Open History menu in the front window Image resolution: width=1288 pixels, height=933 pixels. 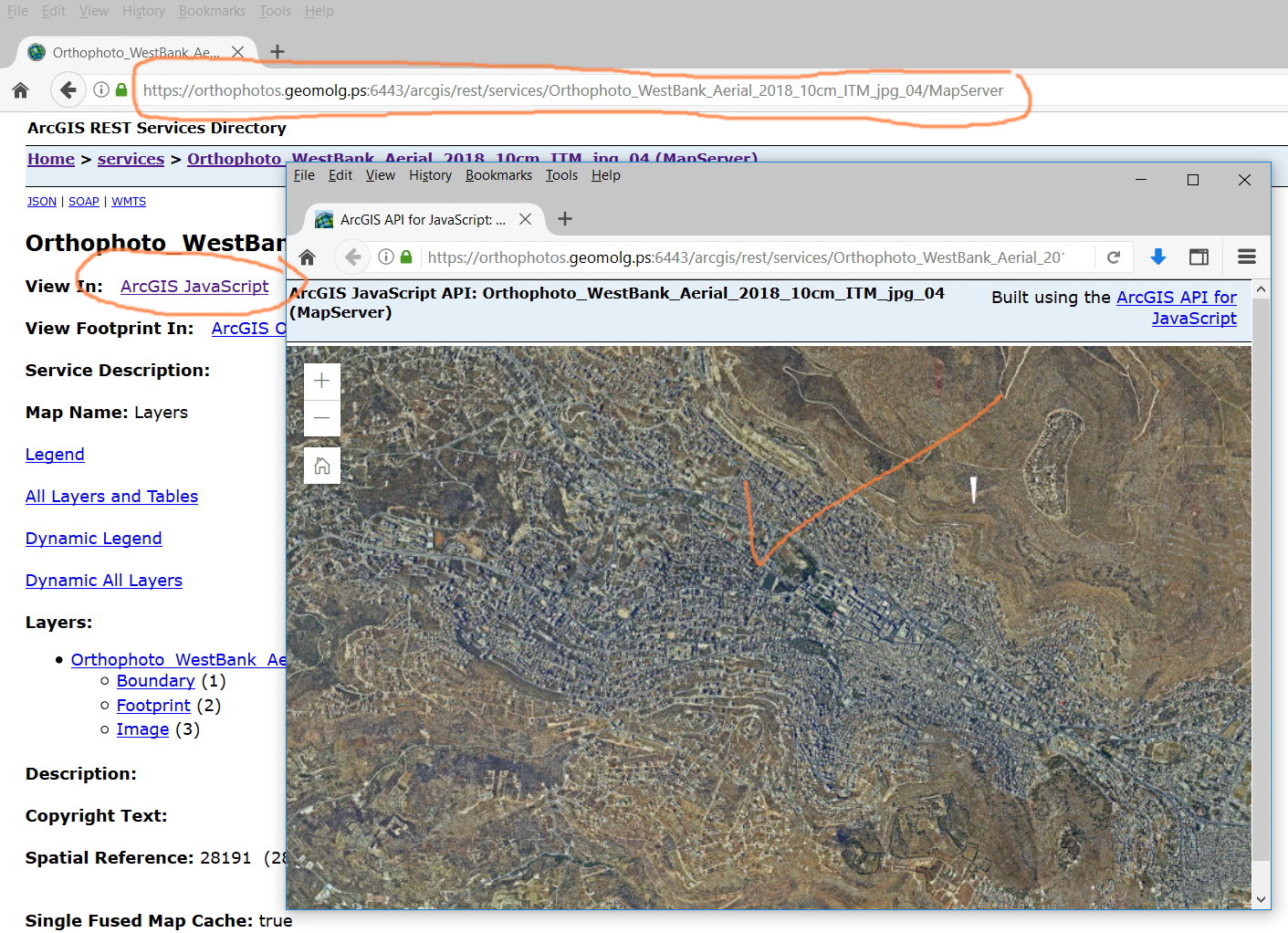point(430,175)
